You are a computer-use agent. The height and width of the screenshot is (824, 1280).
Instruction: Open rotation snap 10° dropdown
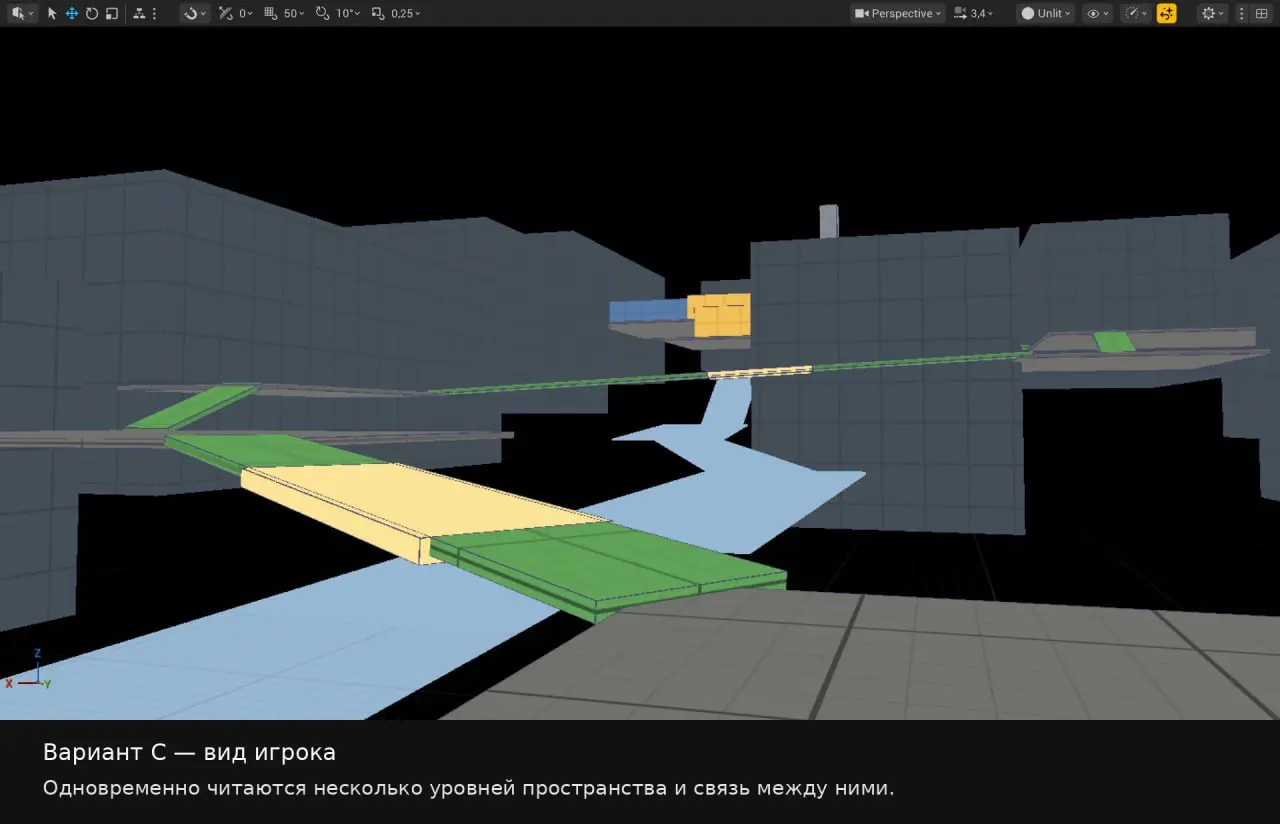click(348, 14)
